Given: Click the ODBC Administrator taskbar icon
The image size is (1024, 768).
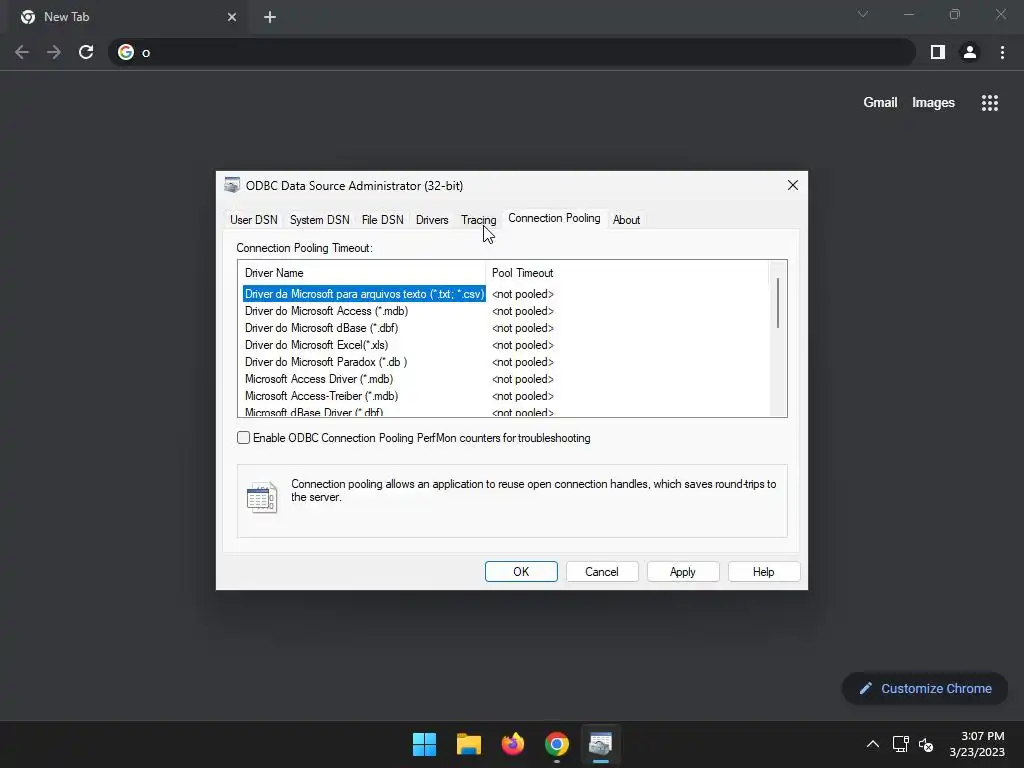Looking at the screenshot, I should 600,744.
